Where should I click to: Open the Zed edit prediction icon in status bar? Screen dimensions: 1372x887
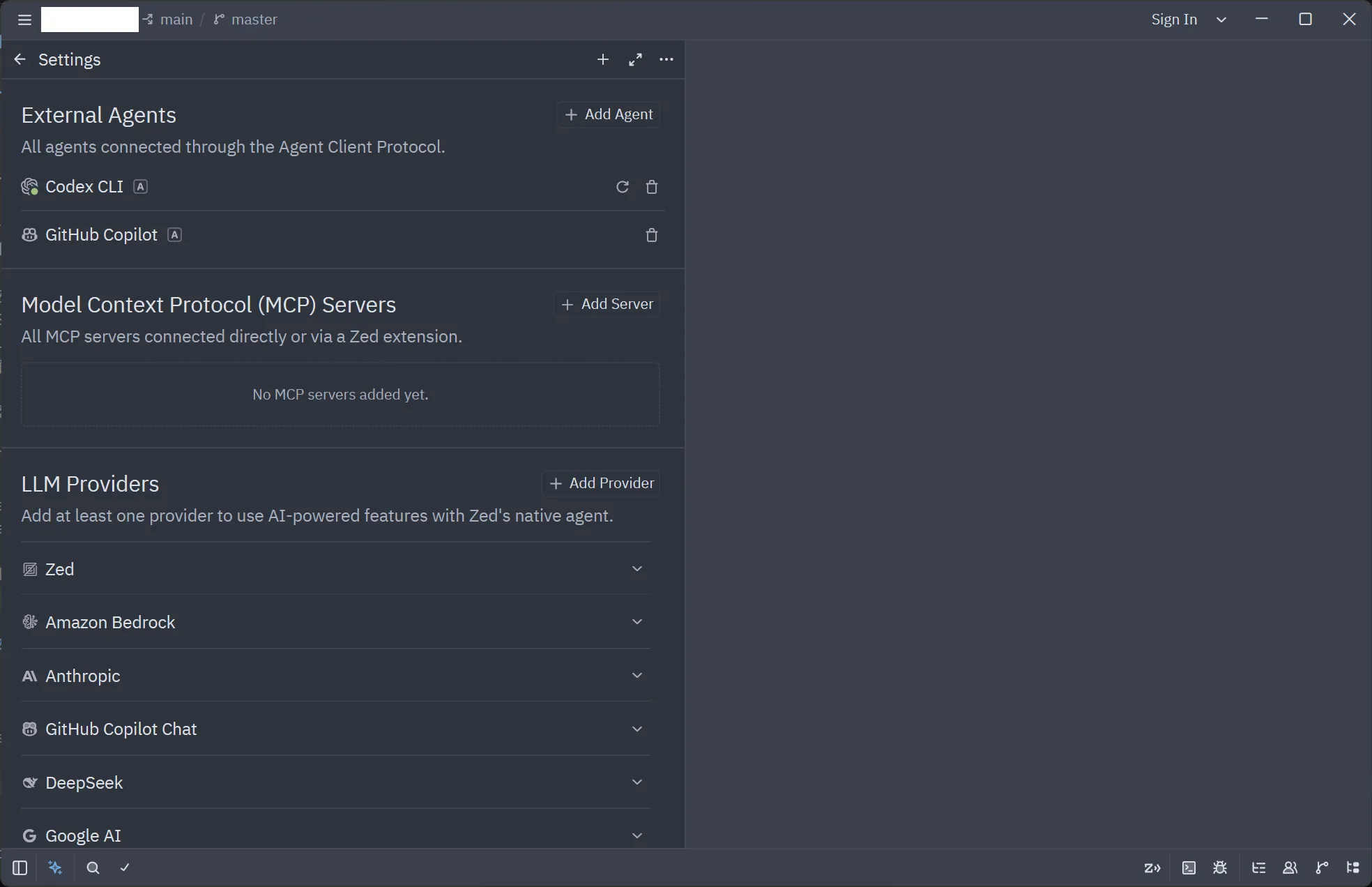[x=1152, y=867]
